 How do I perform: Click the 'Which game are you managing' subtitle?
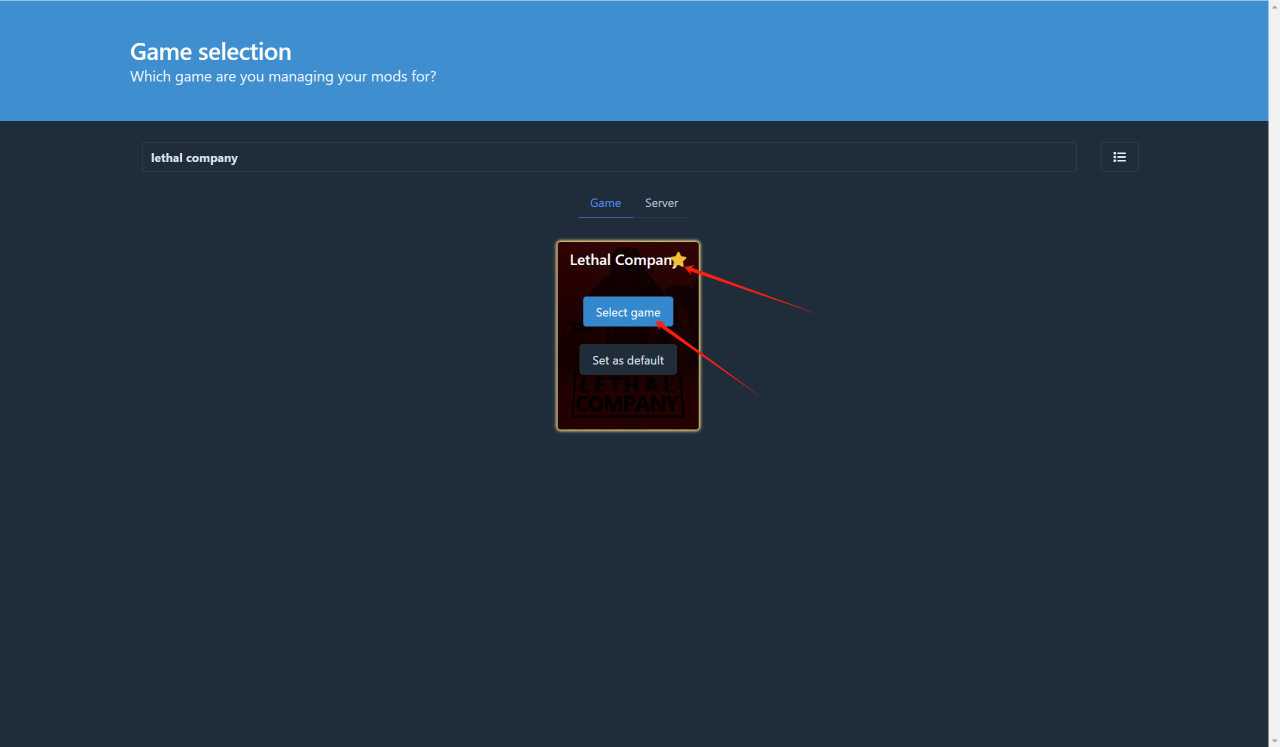click(x=283, y=76)
